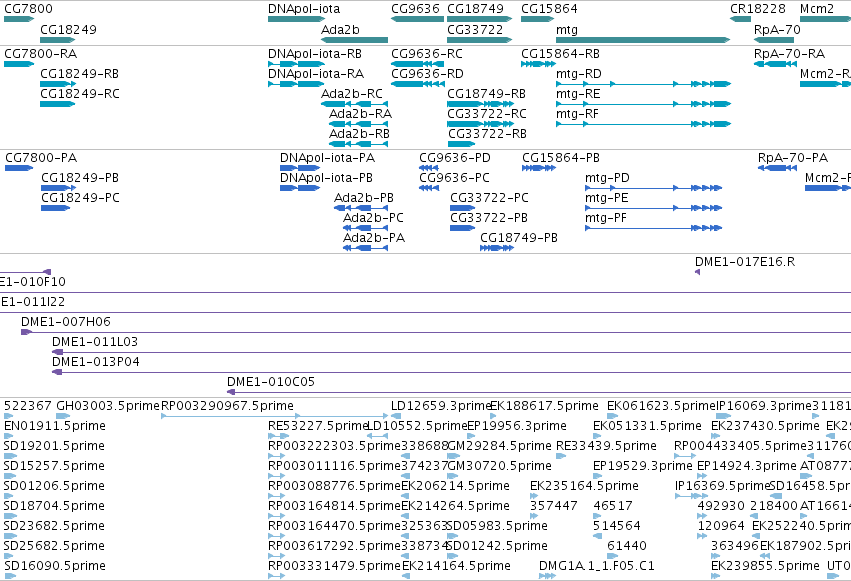Click the DNApol-iota-PB protein feature
Screen dimensions: 851x581
[300, 188]
